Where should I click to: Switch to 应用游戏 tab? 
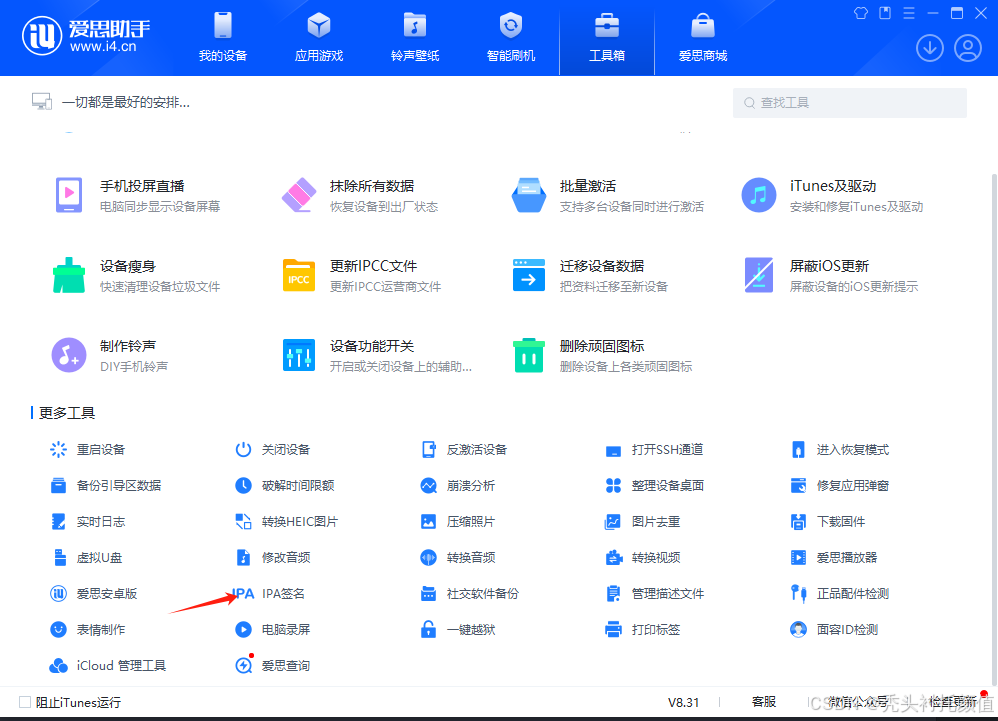[x=319, y=37]
